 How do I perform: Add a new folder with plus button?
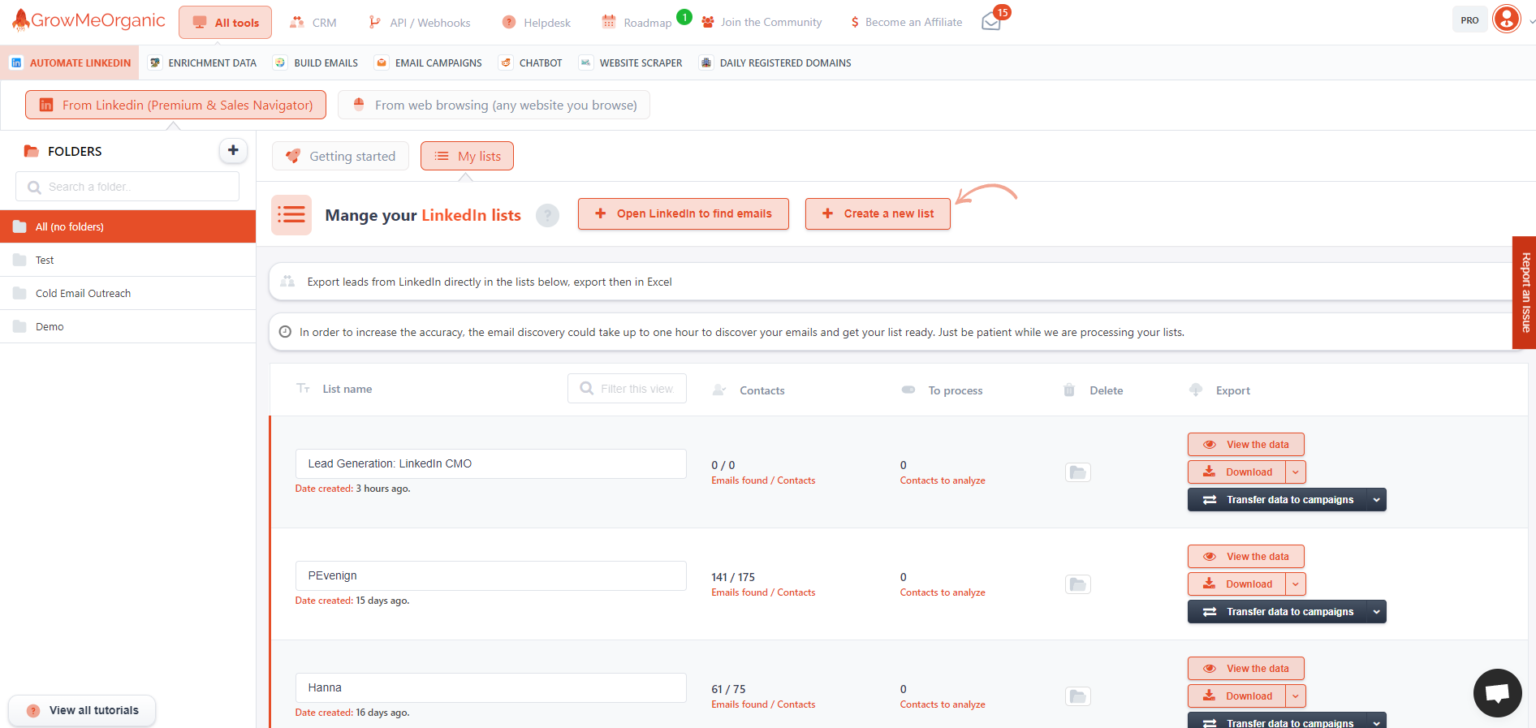point(233,151)
